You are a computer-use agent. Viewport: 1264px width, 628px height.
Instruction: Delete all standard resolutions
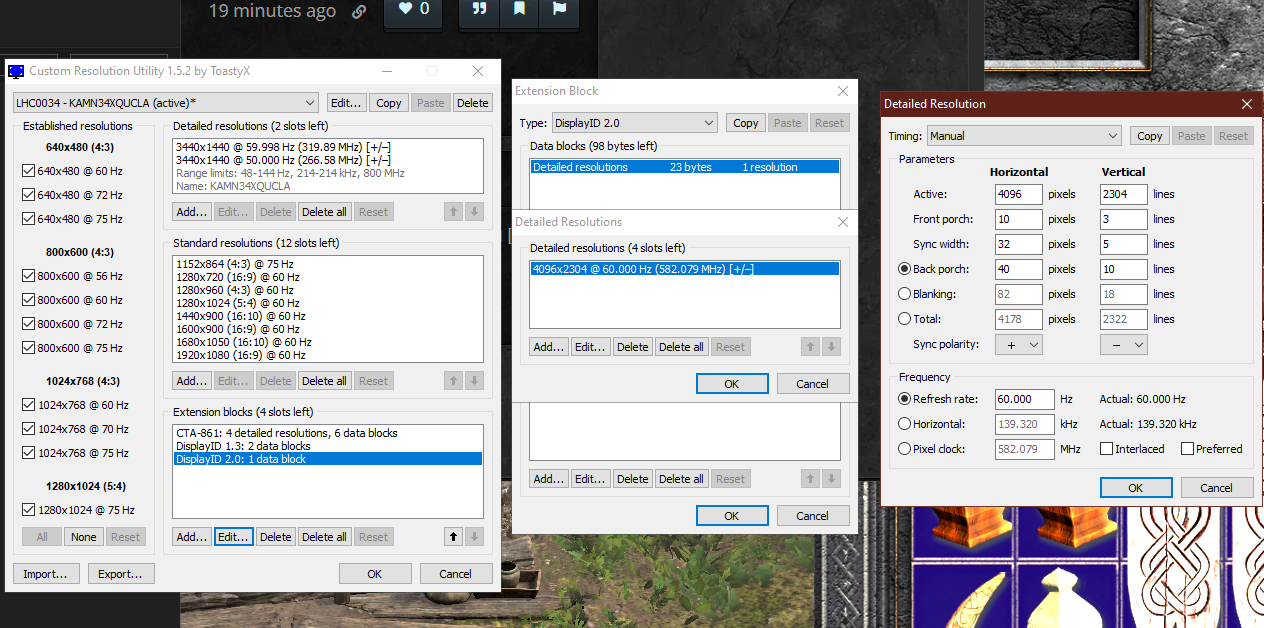[x=324, y=380]
